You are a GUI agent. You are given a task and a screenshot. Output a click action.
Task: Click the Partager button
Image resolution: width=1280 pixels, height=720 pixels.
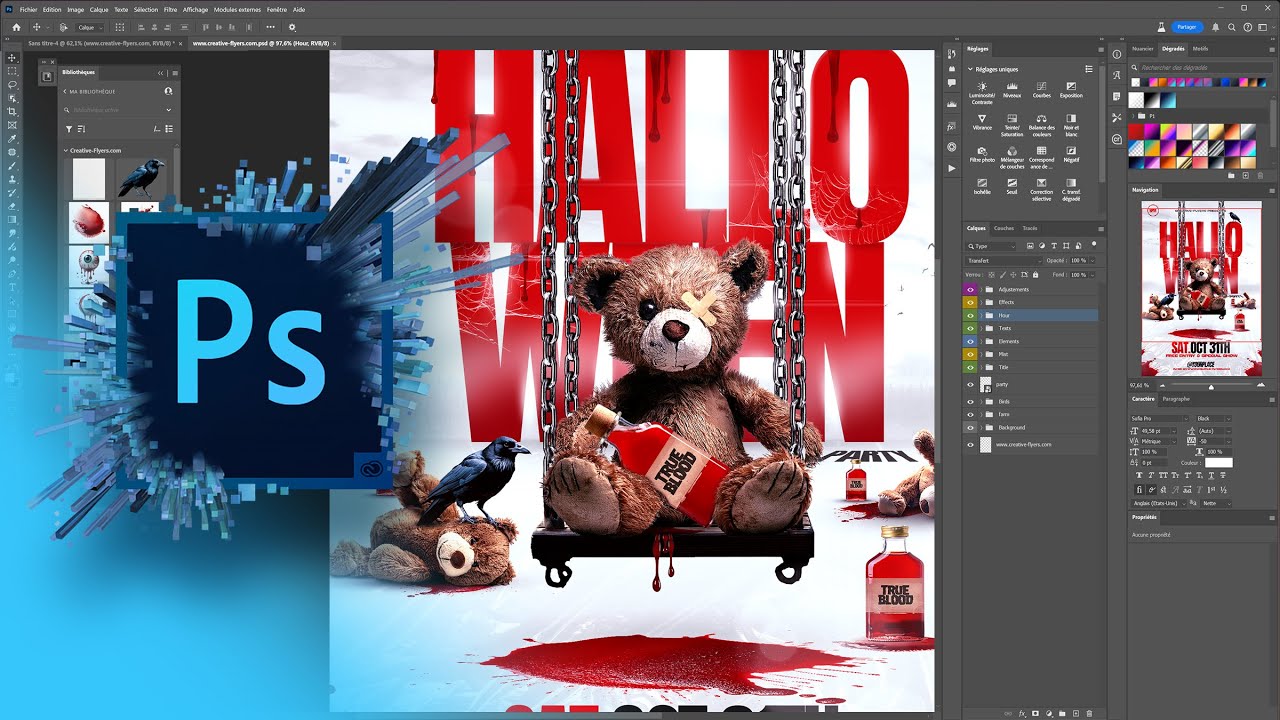click(1186, 27)
